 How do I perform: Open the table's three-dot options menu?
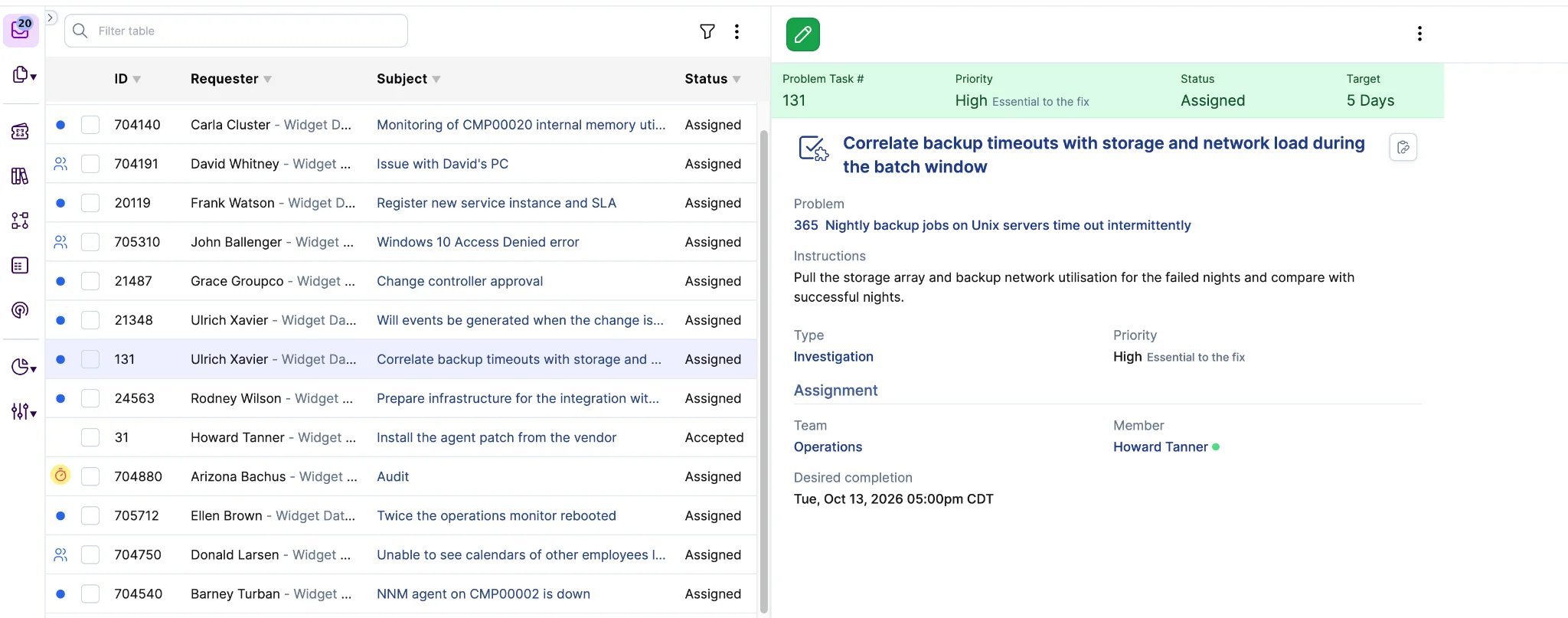(737, 31)
